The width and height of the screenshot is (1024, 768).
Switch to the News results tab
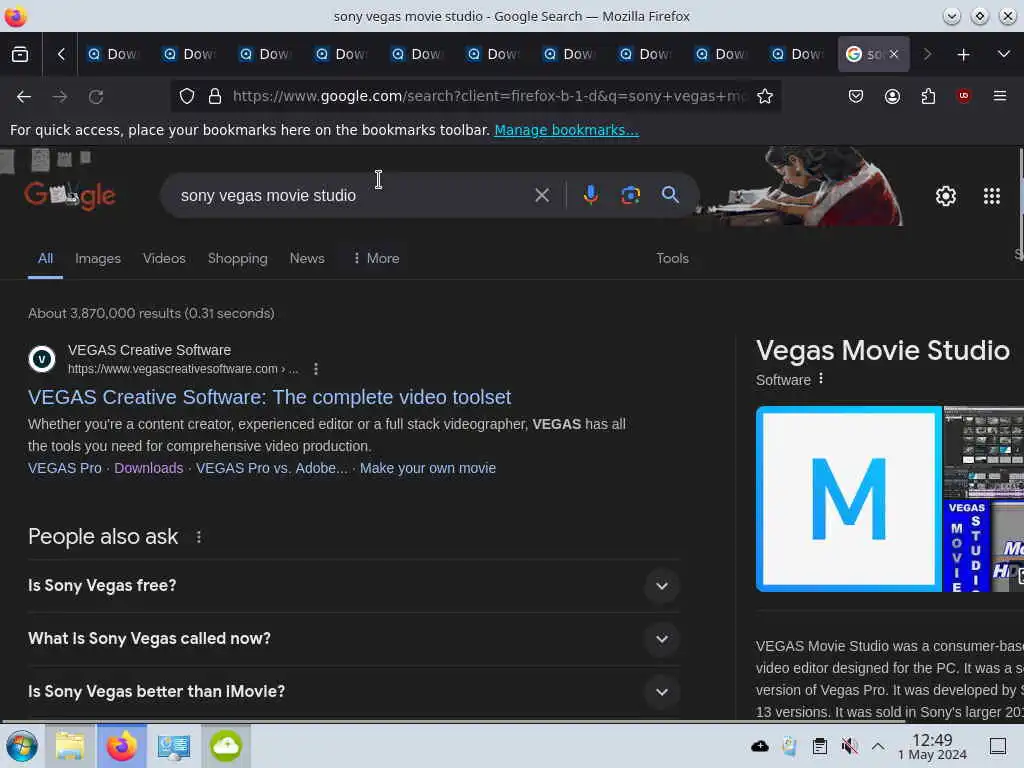pyautogui.click(x=307, y=259)
